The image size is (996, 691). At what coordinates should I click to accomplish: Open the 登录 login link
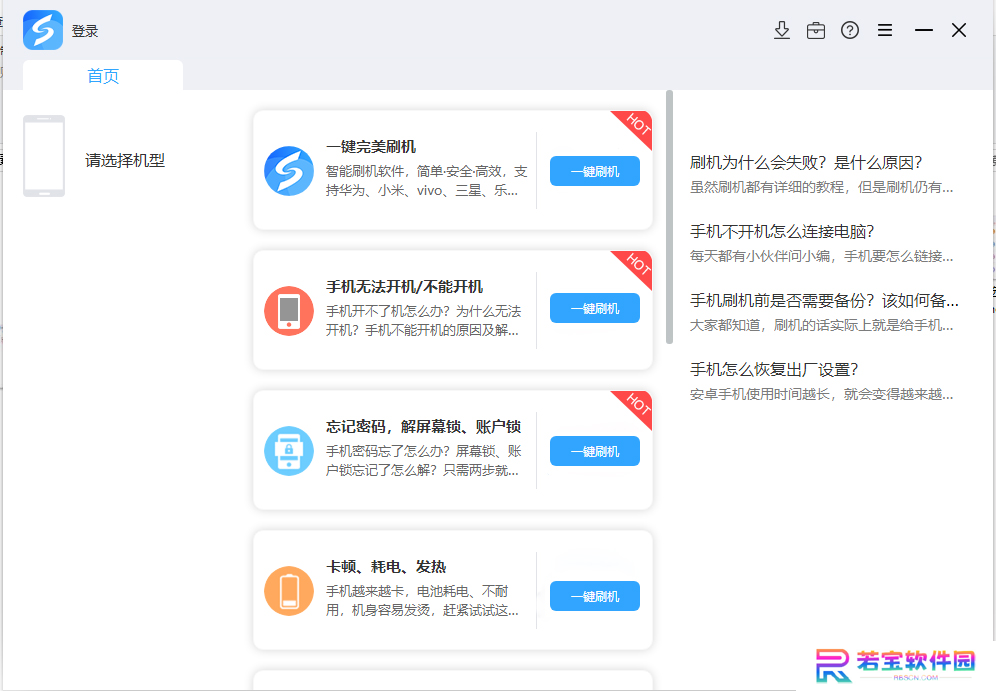tap(84, 31)
